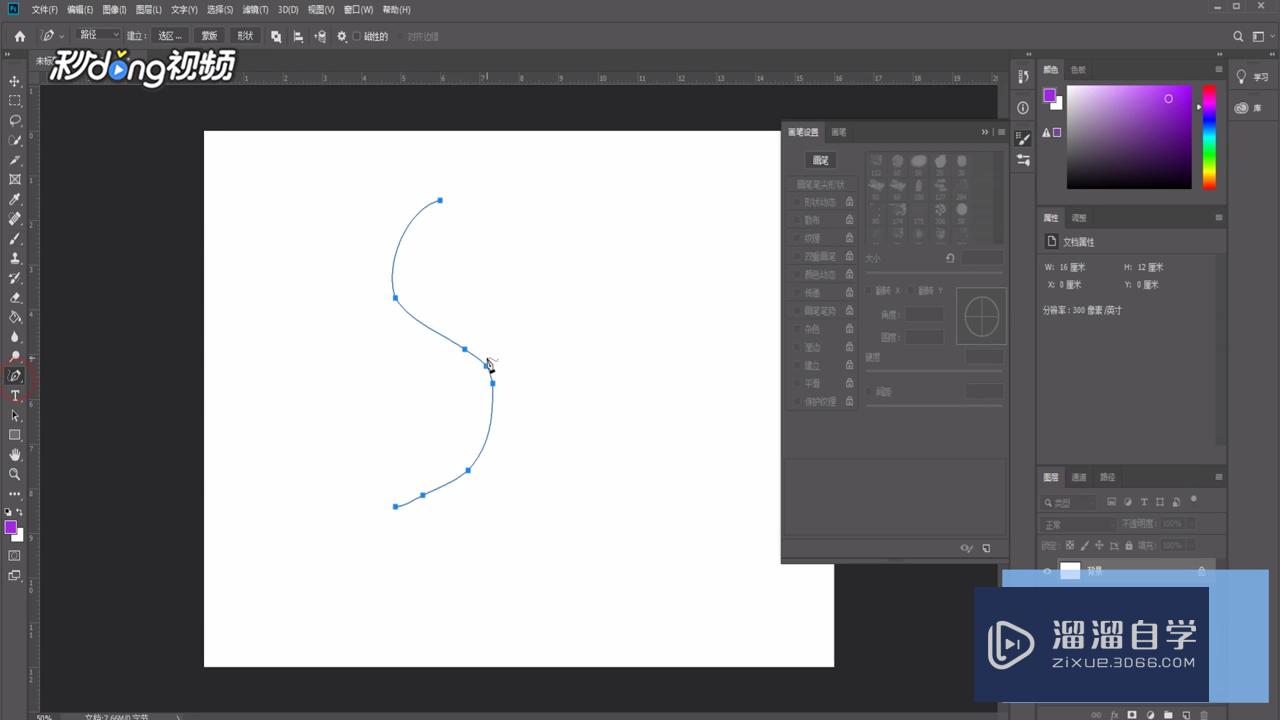Screen dimensions: 1280x720
Task: Expand Brush Settings panel double arrows
Action: click(x=985, y=132)
